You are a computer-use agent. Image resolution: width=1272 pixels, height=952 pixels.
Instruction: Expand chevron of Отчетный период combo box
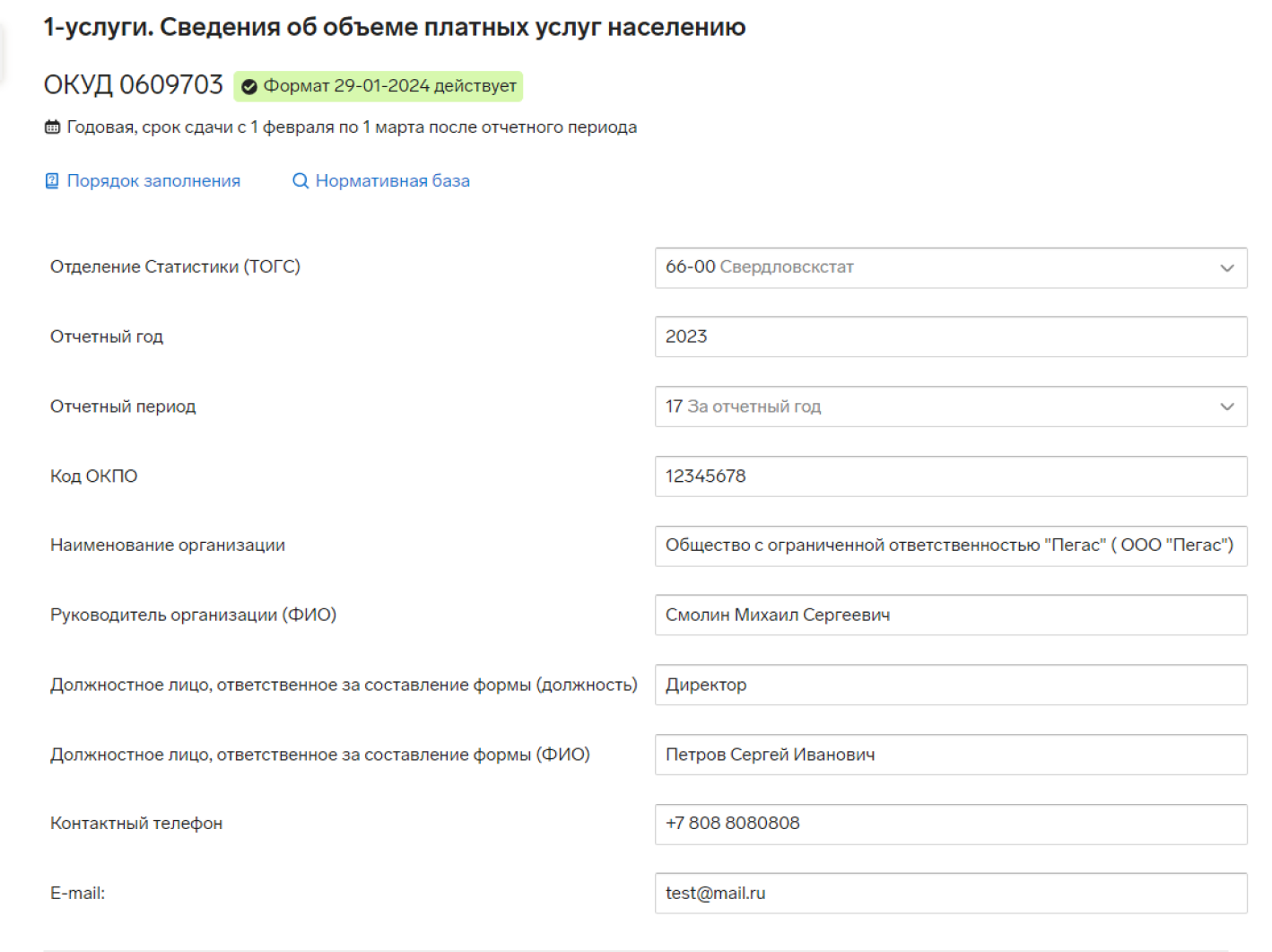pyautogui.click(x=1227, y=407)
